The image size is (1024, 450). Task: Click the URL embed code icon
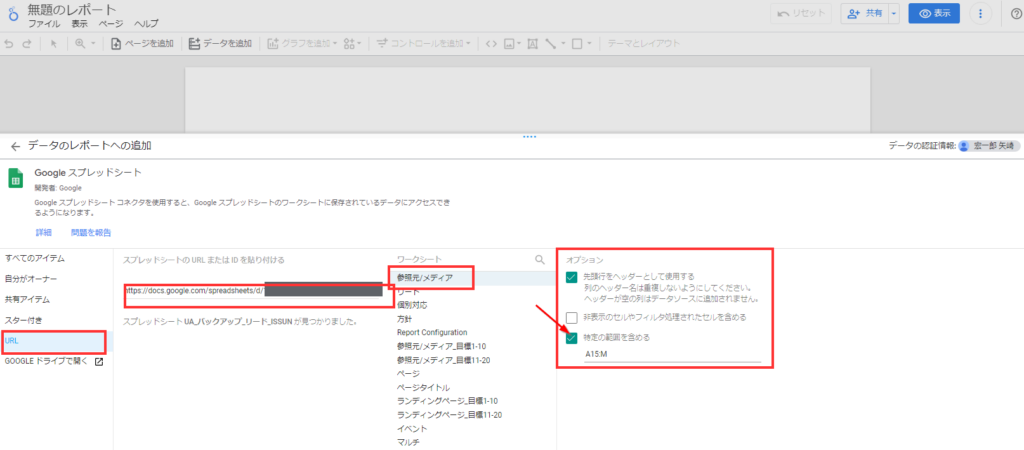point(491,44)
